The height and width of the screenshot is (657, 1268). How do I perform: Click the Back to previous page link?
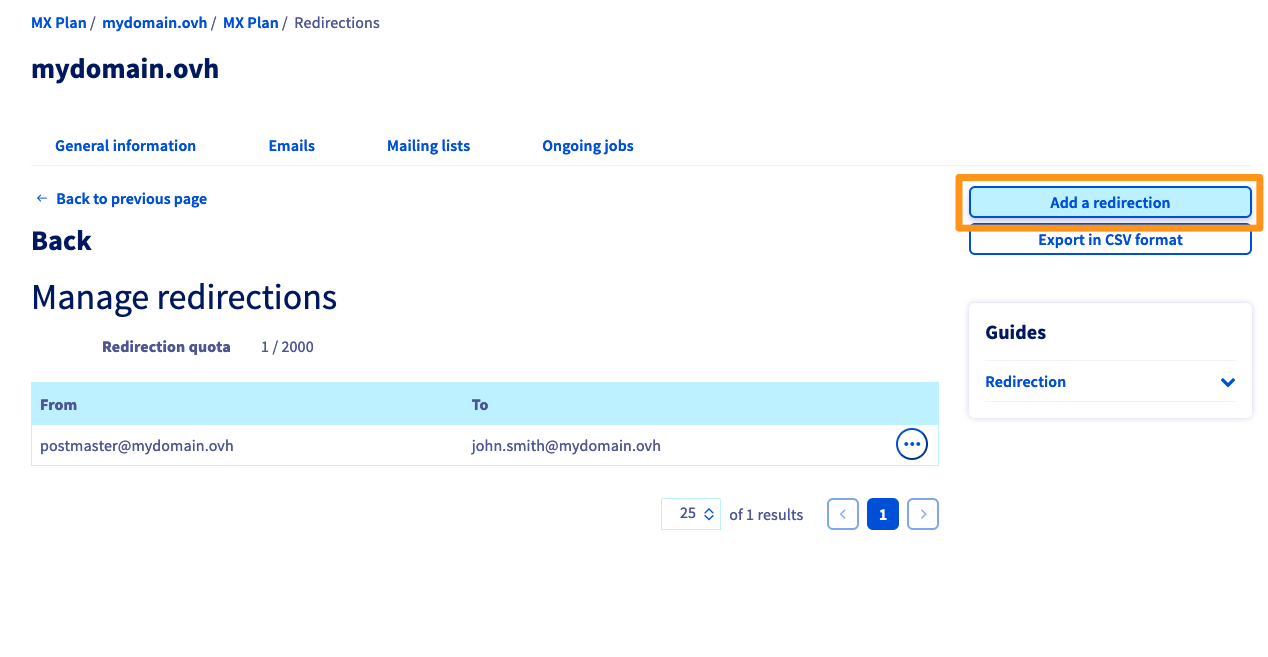click(131, 199)
